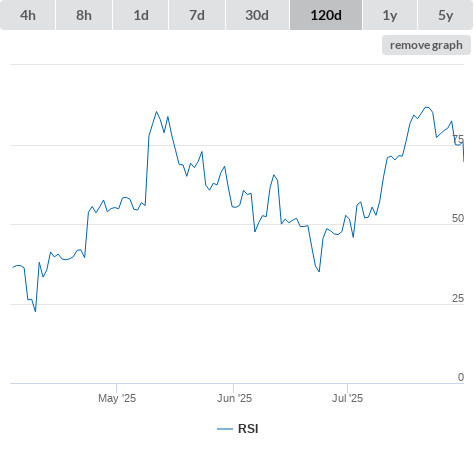The width and height of the screenshot is (474, 455).
Task: Switch chart to 30d range
Action: click(257, 15)
